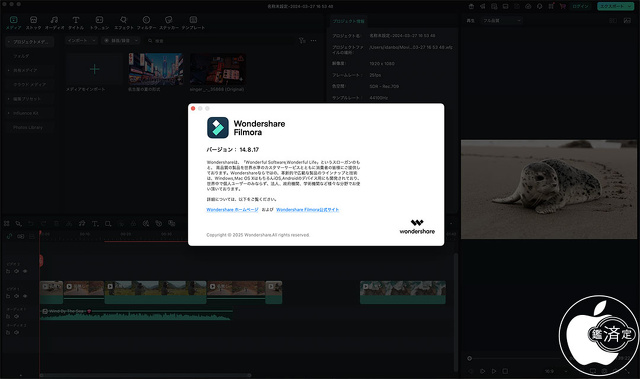This screenshot has width=640, height=379.
Task: Open the apps grid icon
Action: click(551, 6)
